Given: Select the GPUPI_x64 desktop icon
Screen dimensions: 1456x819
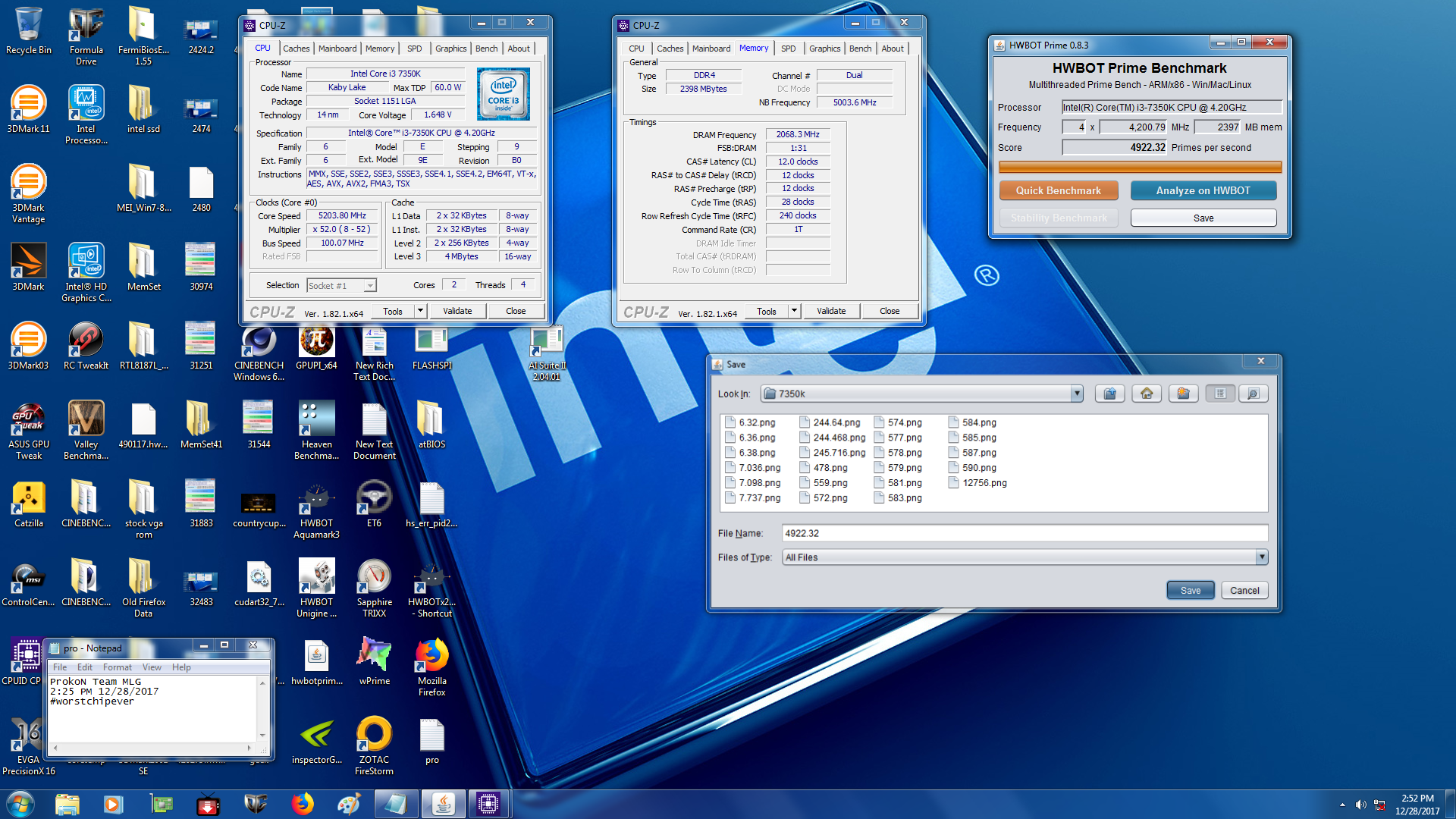Looking at the screenshot, I should [317, 347].
